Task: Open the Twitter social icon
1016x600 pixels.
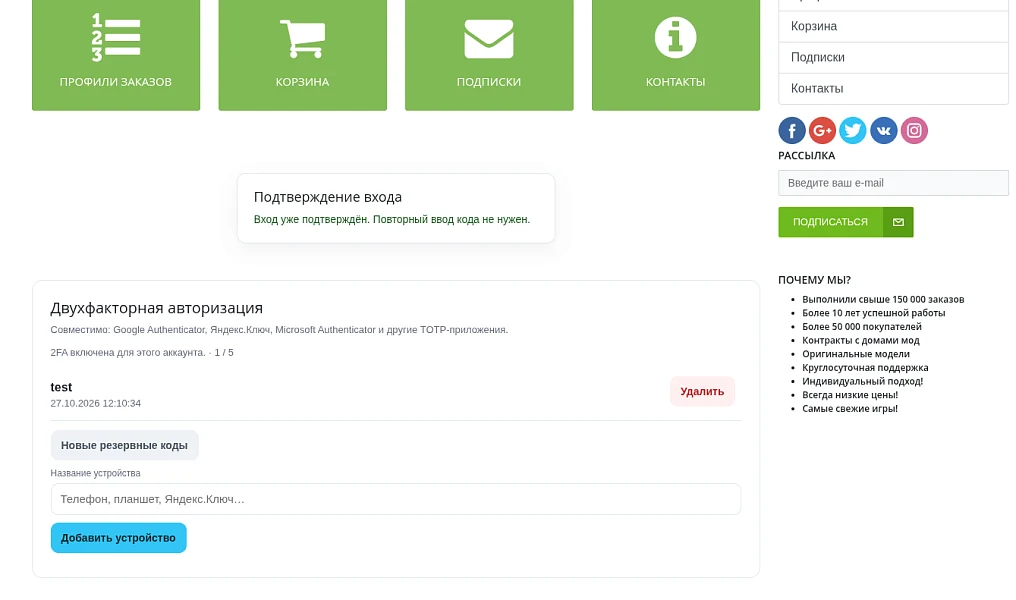Action: click(853, 131)
